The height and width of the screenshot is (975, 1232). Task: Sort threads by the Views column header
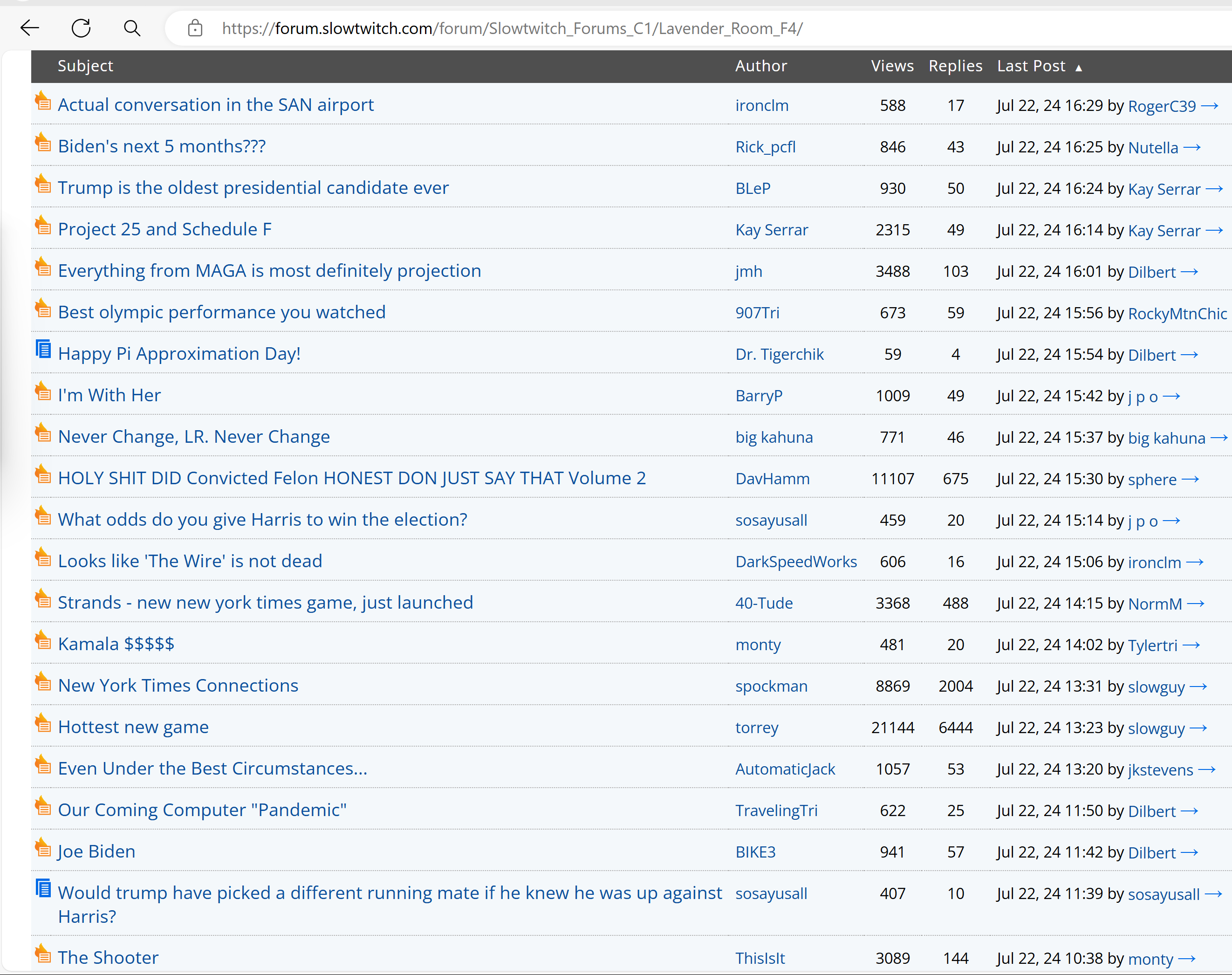[x=892, y=66]
